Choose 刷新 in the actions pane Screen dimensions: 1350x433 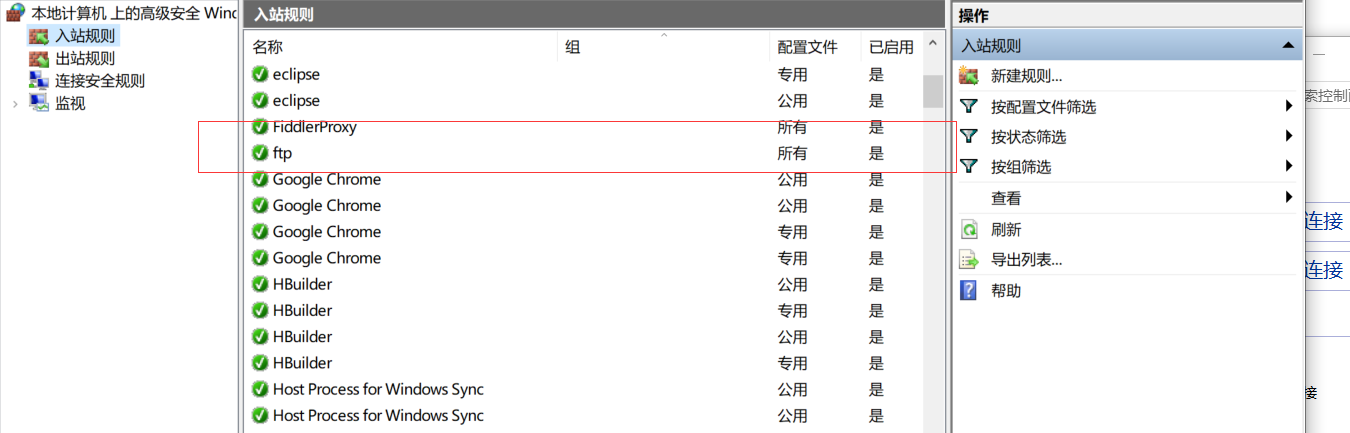tap(1006, 229)
